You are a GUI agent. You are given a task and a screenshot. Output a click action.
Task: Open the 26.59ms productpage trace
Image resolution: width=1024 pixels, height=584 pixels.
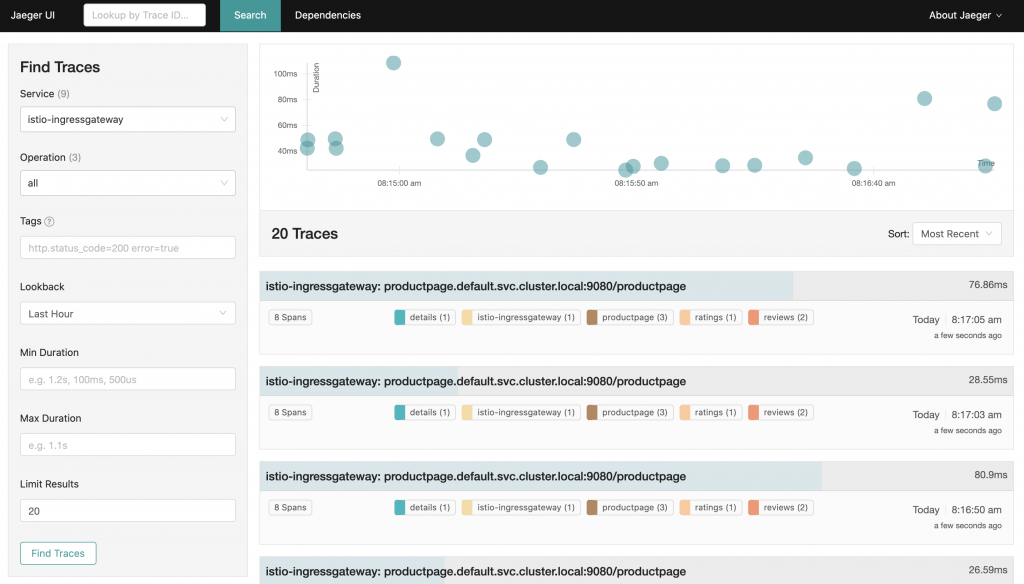tap(636, 570)
